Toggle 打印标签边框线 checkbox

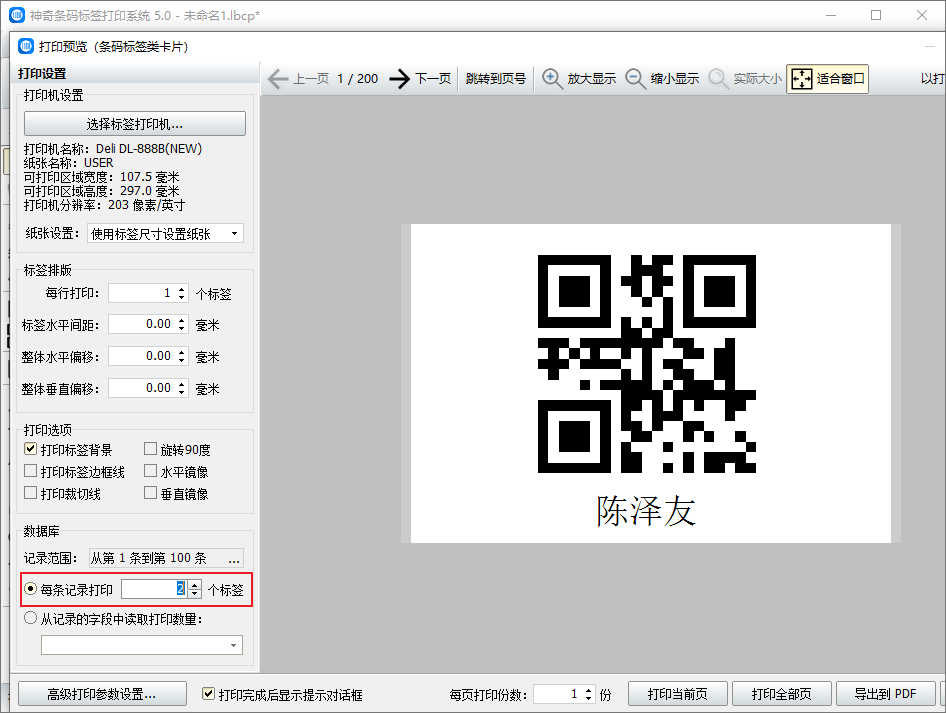tap(30, 471)
